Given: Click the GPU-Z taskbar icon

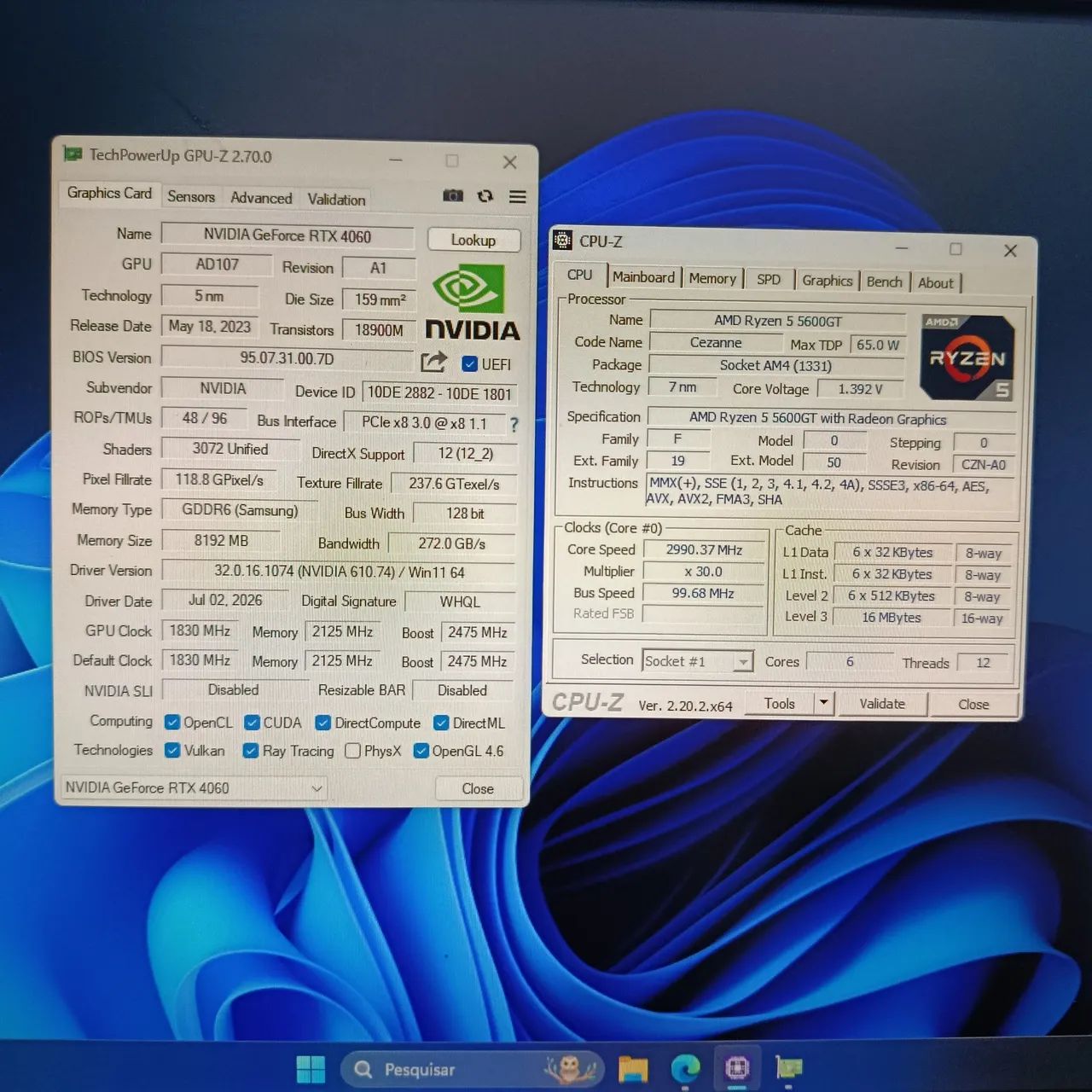Looking at the screenshot, I should click(788, 1067).
